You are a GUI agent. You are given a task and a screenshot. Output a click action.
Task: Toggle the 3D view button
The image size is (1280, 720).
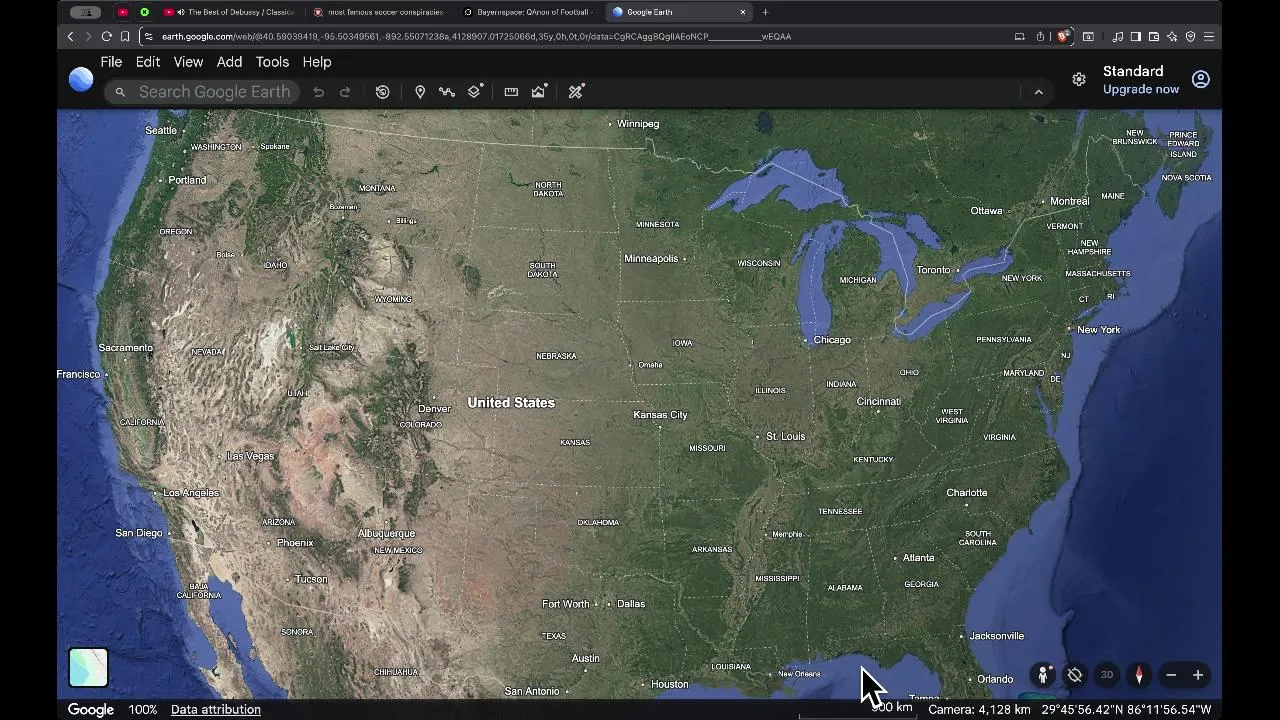(1107, 675)
